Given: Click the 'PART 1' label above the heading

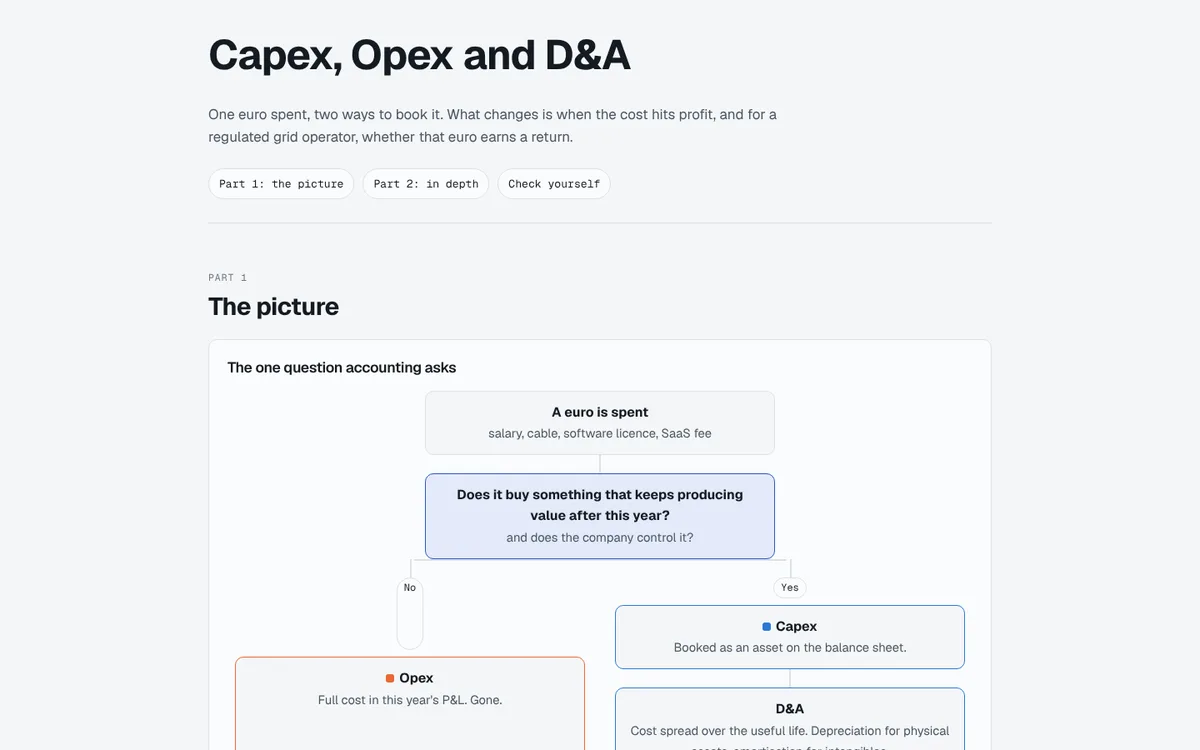Looking at the screenshot, I should tap(228, 277).
